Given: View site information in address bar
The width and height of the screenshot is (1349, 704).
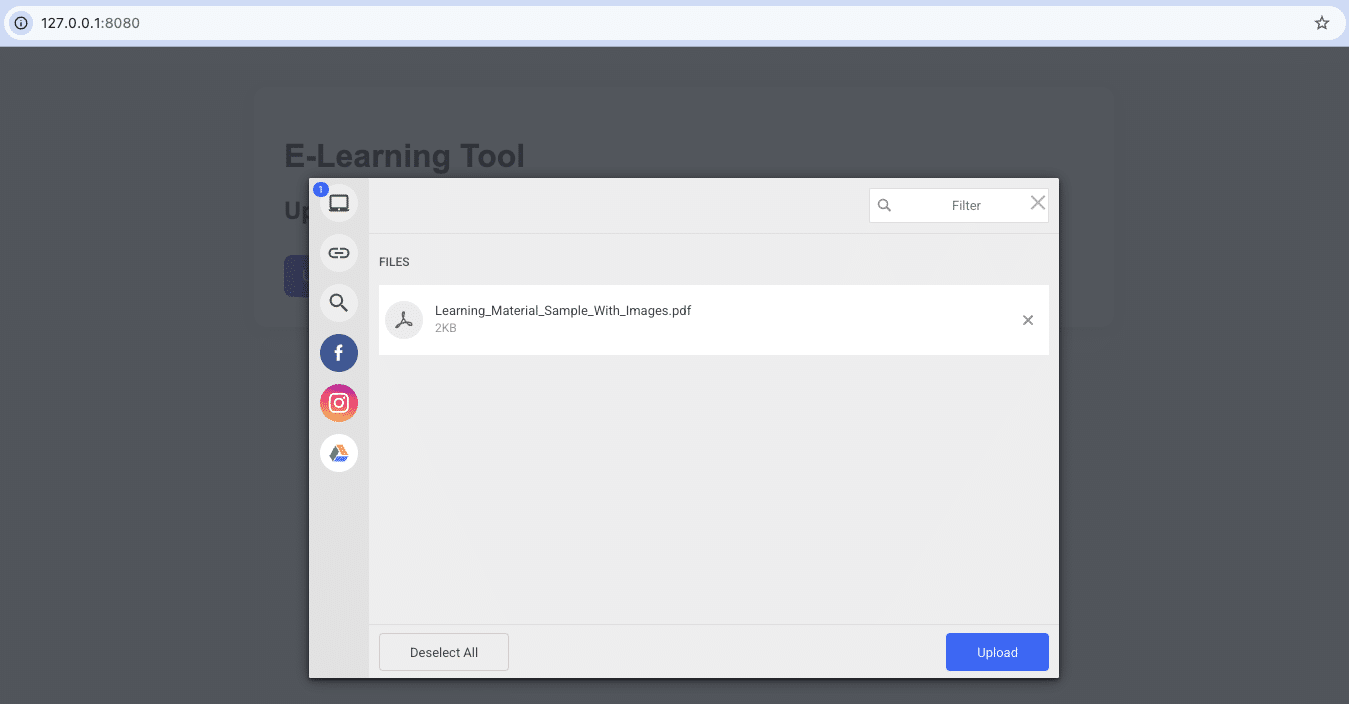Looking at the screenshot, I should pos(21,23).
